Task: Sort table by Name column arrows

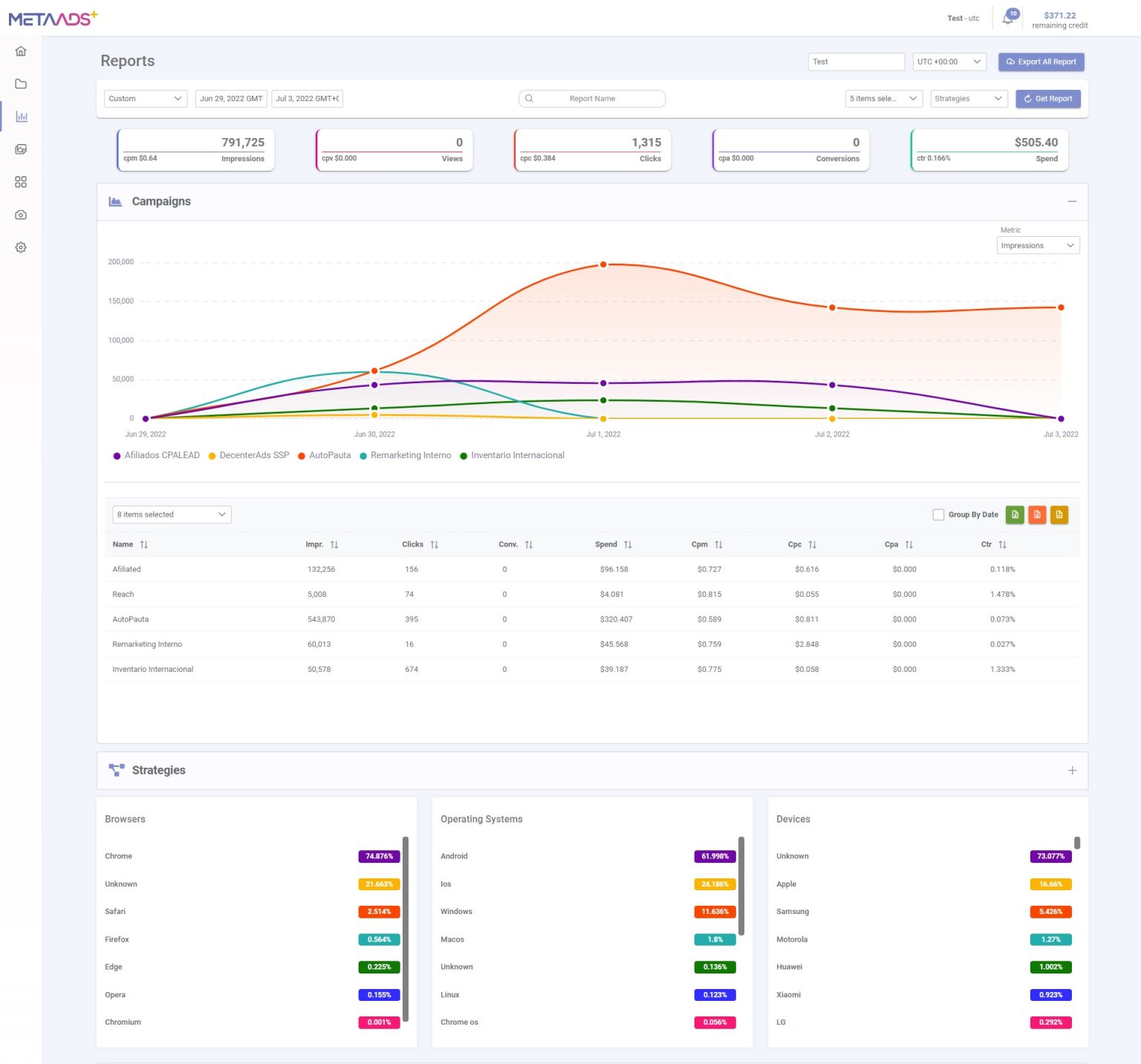Action: (x=144, y=545)
